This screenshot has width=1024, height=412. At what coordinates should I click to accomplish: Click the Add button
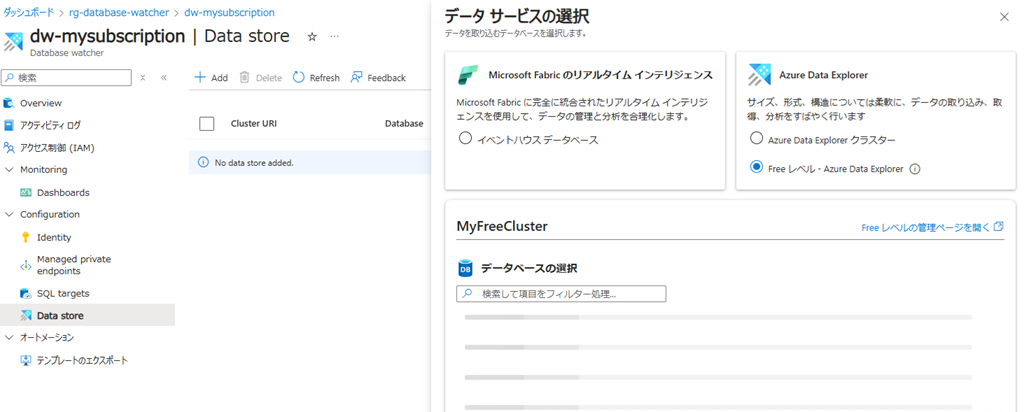click(x=212, y=78)
